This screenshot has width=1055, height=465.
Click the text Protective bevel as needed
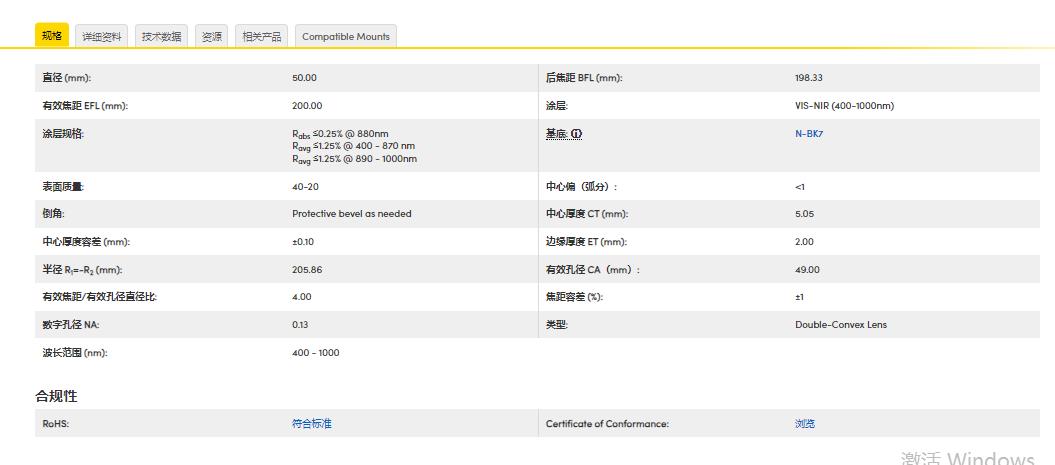click(351, 213)
